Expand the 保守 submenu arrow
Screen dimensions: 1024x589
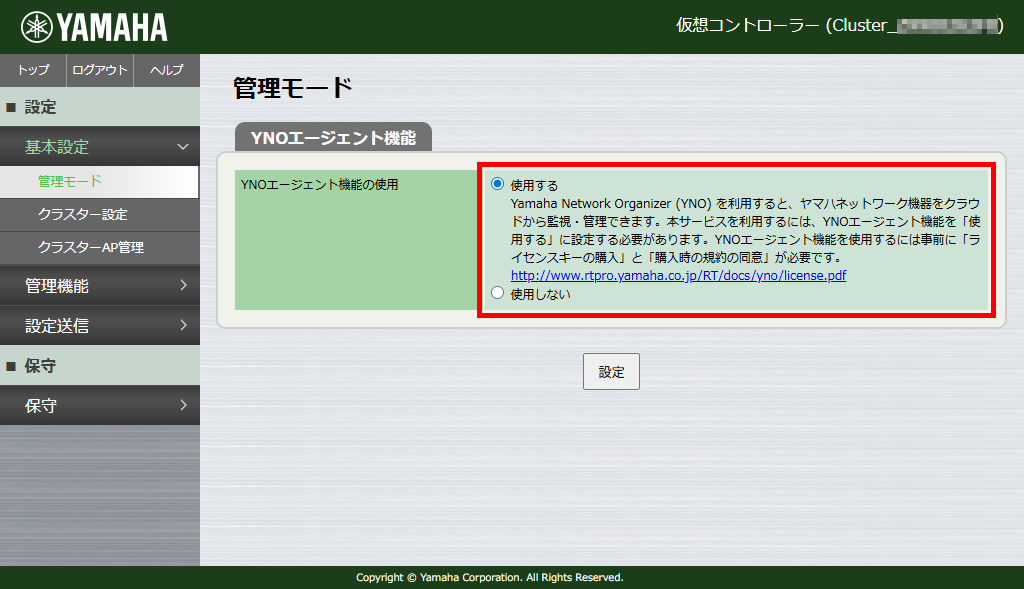click(x=184, y=406)
